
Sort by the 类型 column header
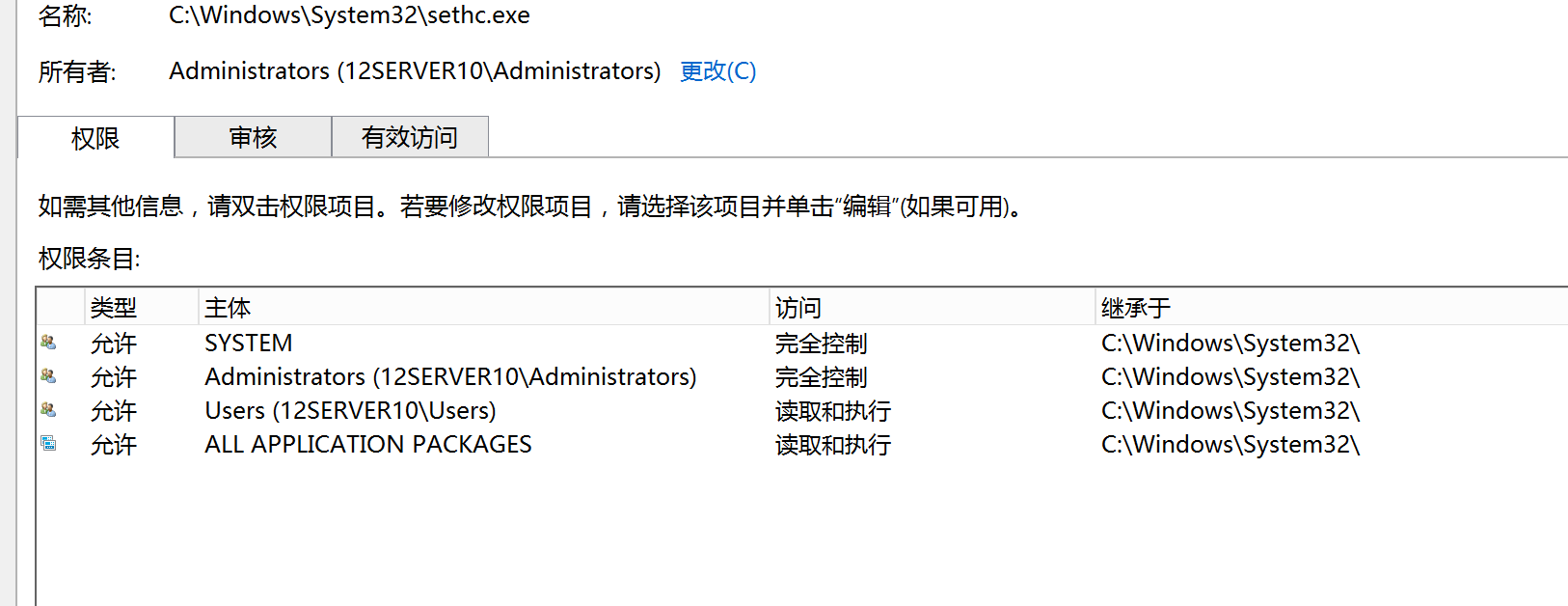point(114,308)
